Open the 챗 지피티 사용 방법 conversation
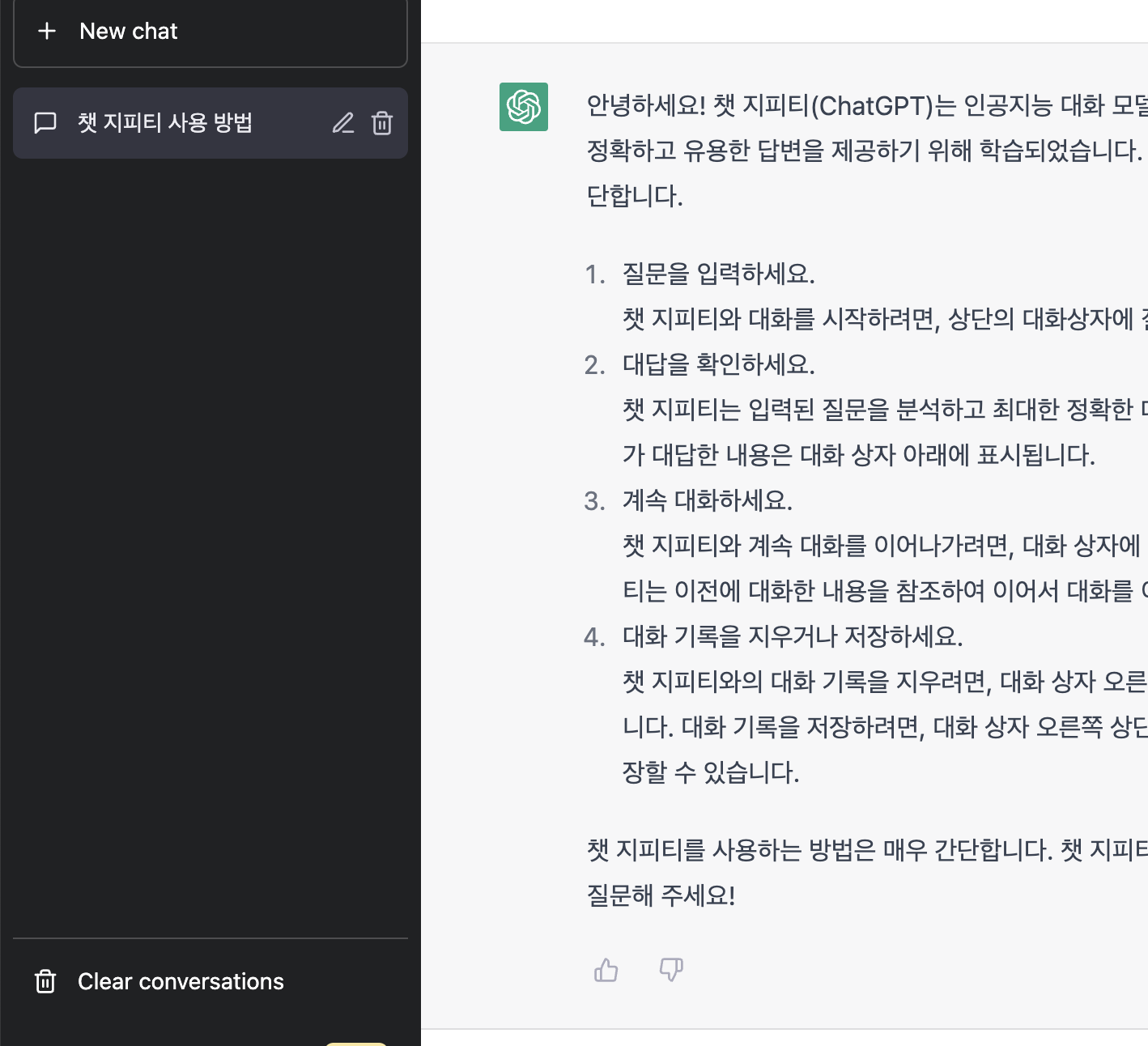 point(210,123)
